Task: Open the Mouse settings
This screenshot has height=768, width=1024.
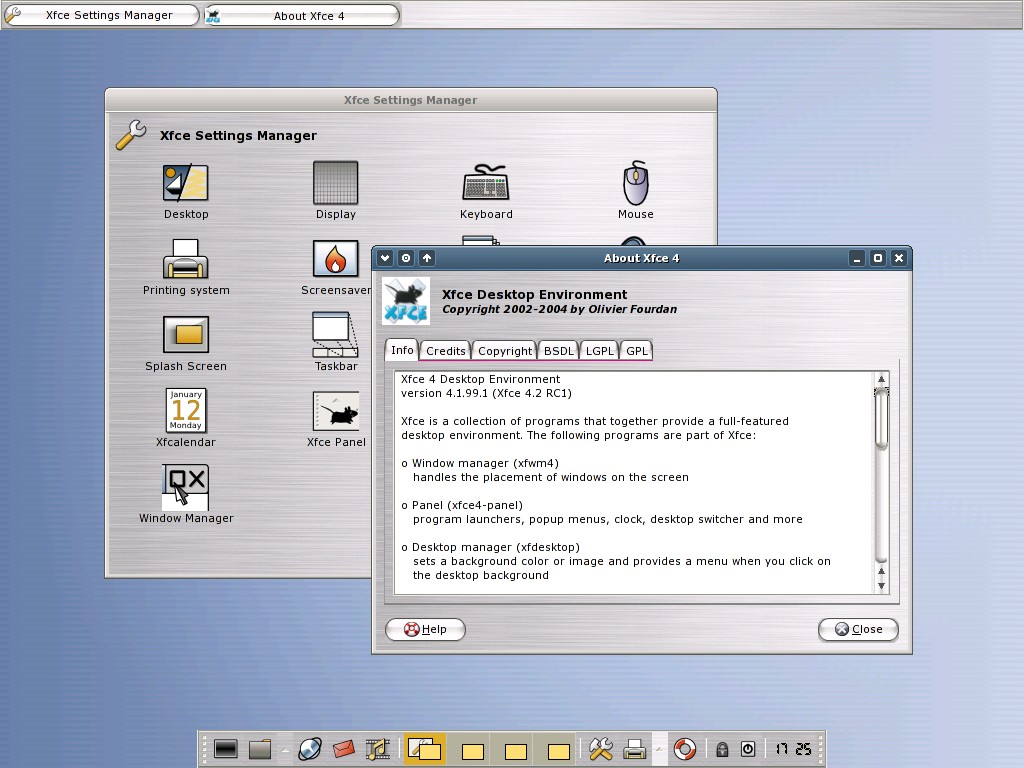Action: 635,187
